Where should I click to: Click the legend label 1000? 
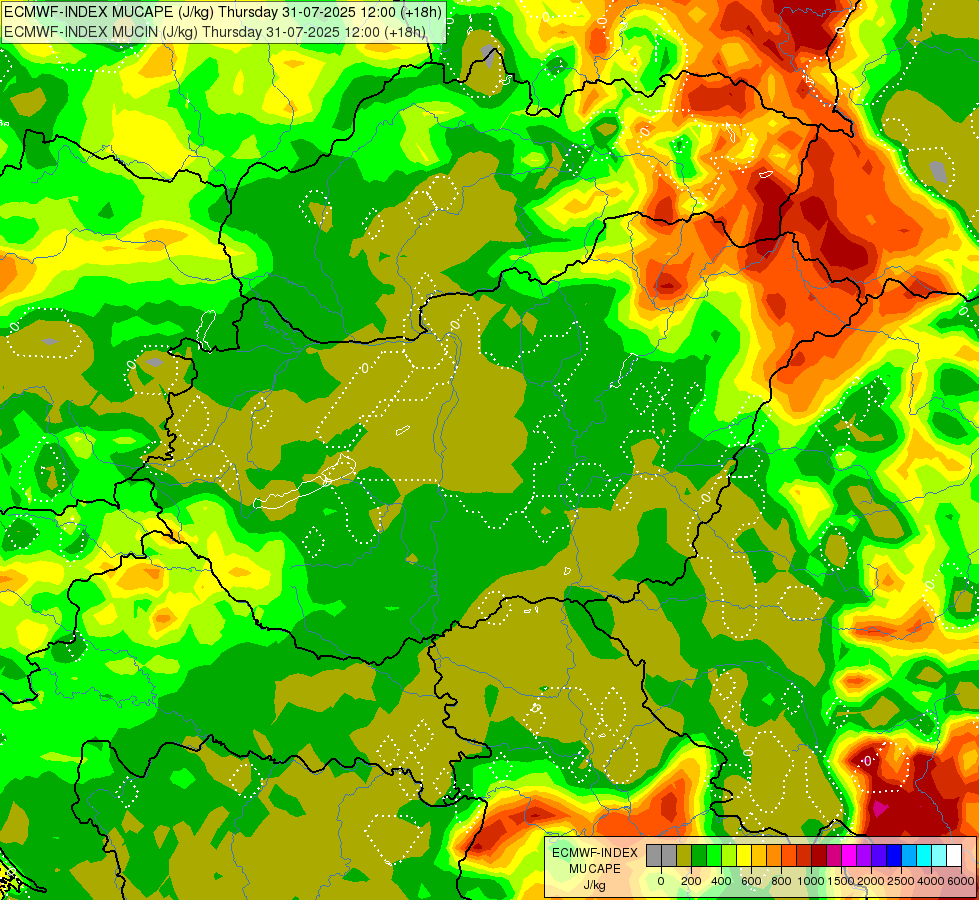pyautogui.click(x=811, y=881)
